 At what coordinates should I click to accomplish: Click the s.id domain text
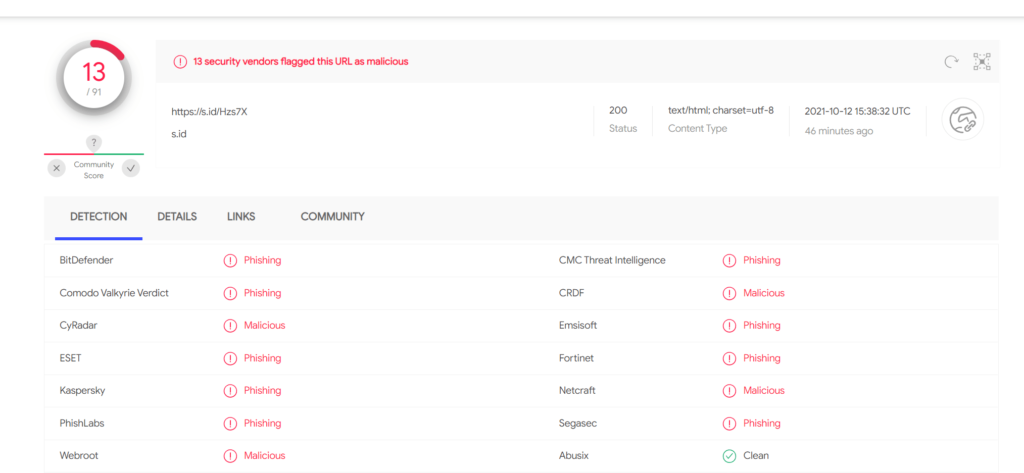[x=179, y=134]
